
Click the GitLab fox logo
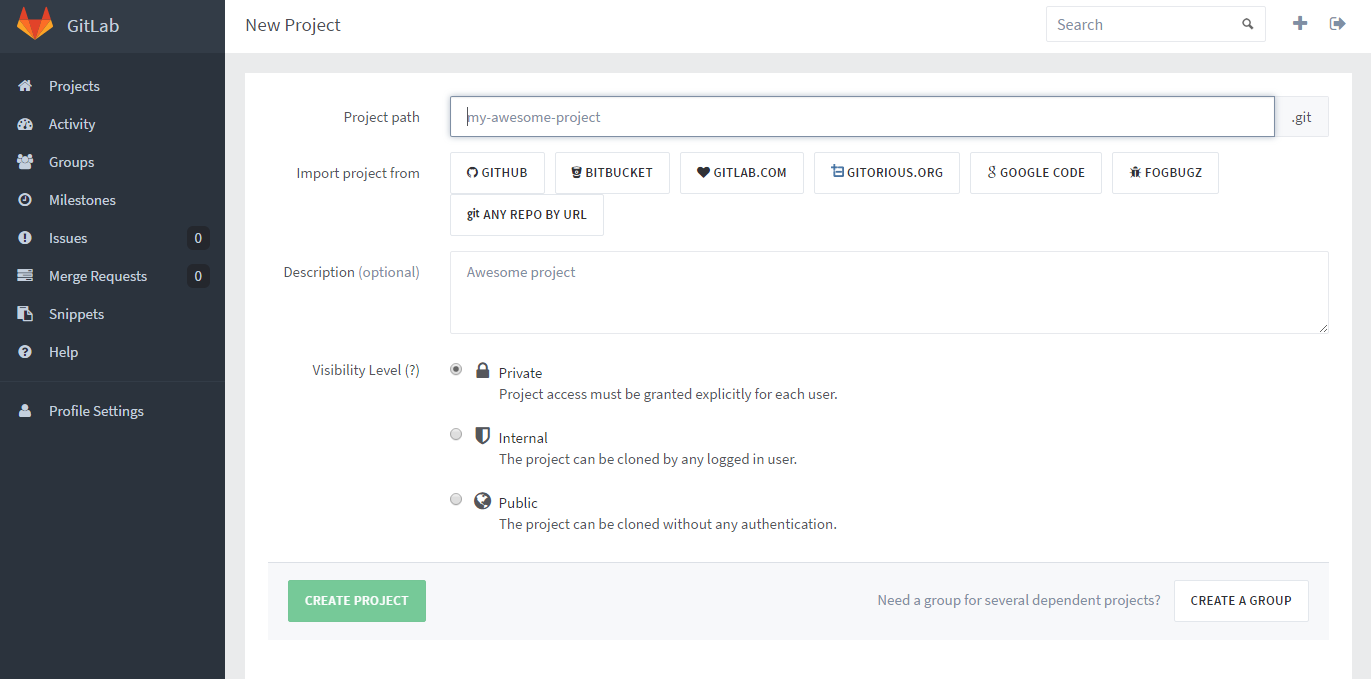35,24
